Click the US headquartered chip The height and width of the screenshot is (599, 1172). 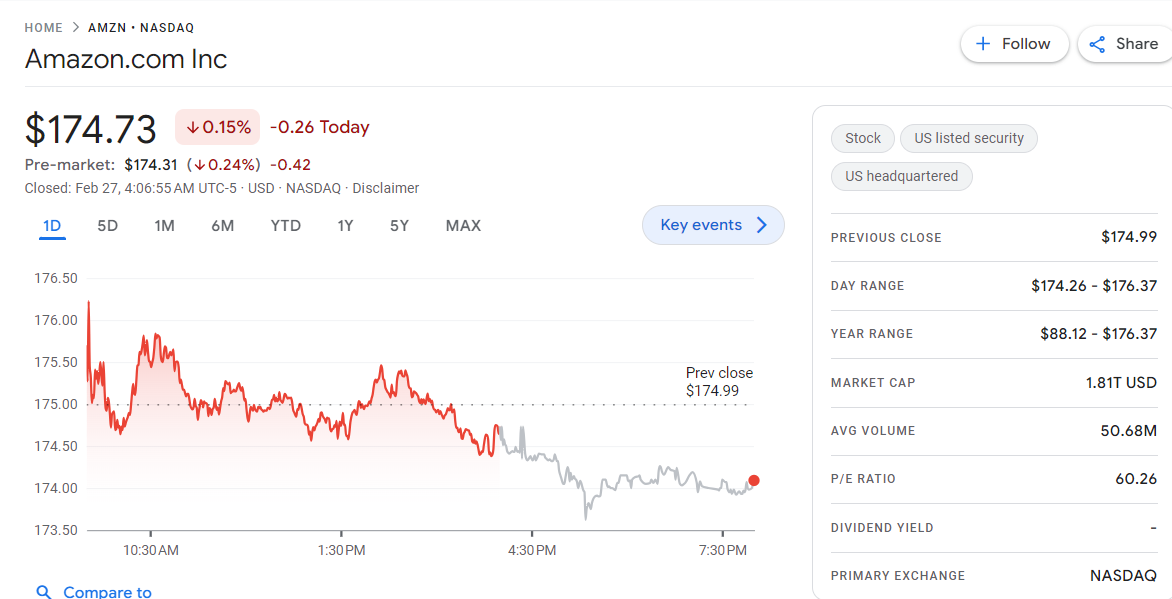click(901, 176)
